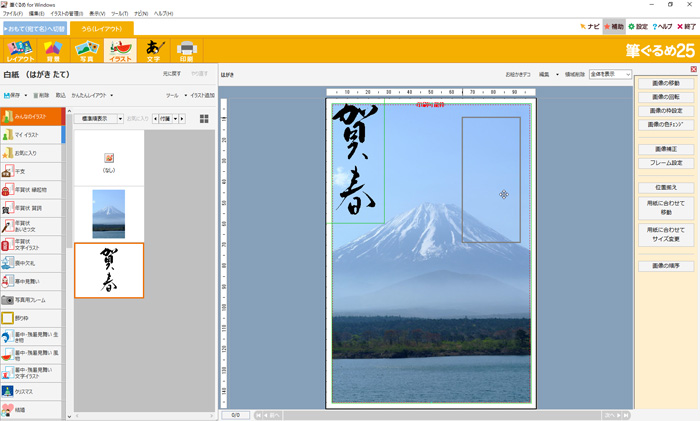
Task: Open 設定 (Settings) gear in top right
Action: click(x=638, y=27)
